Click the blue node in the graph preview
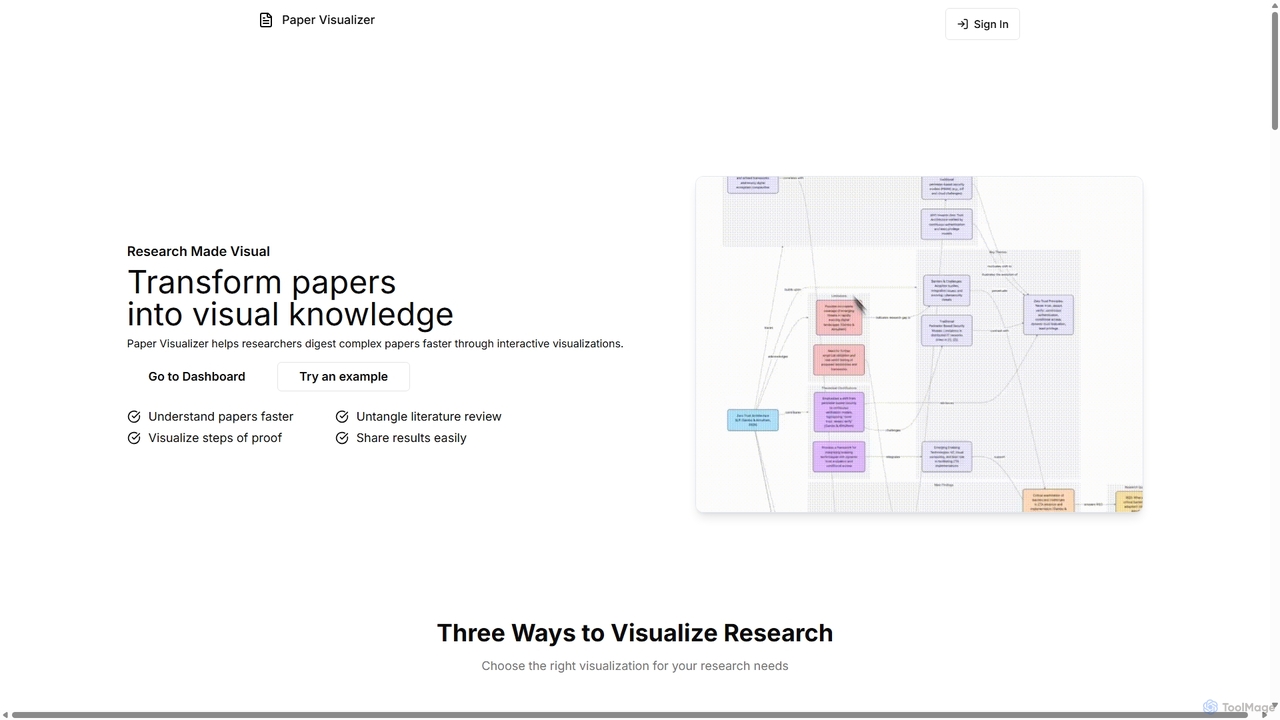The width and height of the screenshot is (1280, 720). coord(753,420)
